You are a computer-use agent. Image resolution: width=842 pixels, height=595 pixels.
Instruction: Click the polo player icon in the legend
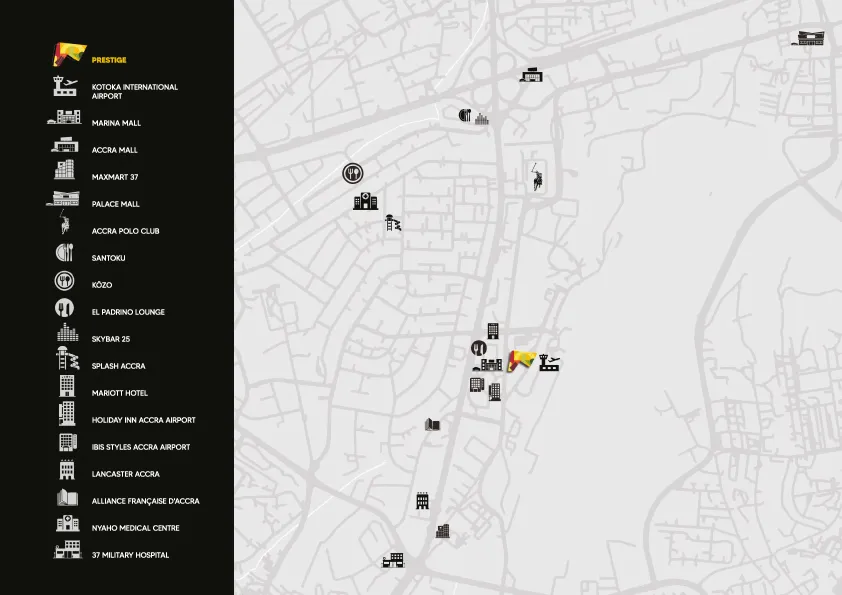[65, 222]
